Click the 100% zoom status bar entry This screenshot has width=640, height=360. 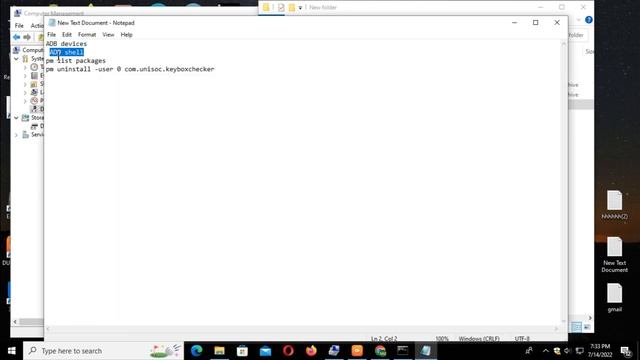tap(442, 339)
